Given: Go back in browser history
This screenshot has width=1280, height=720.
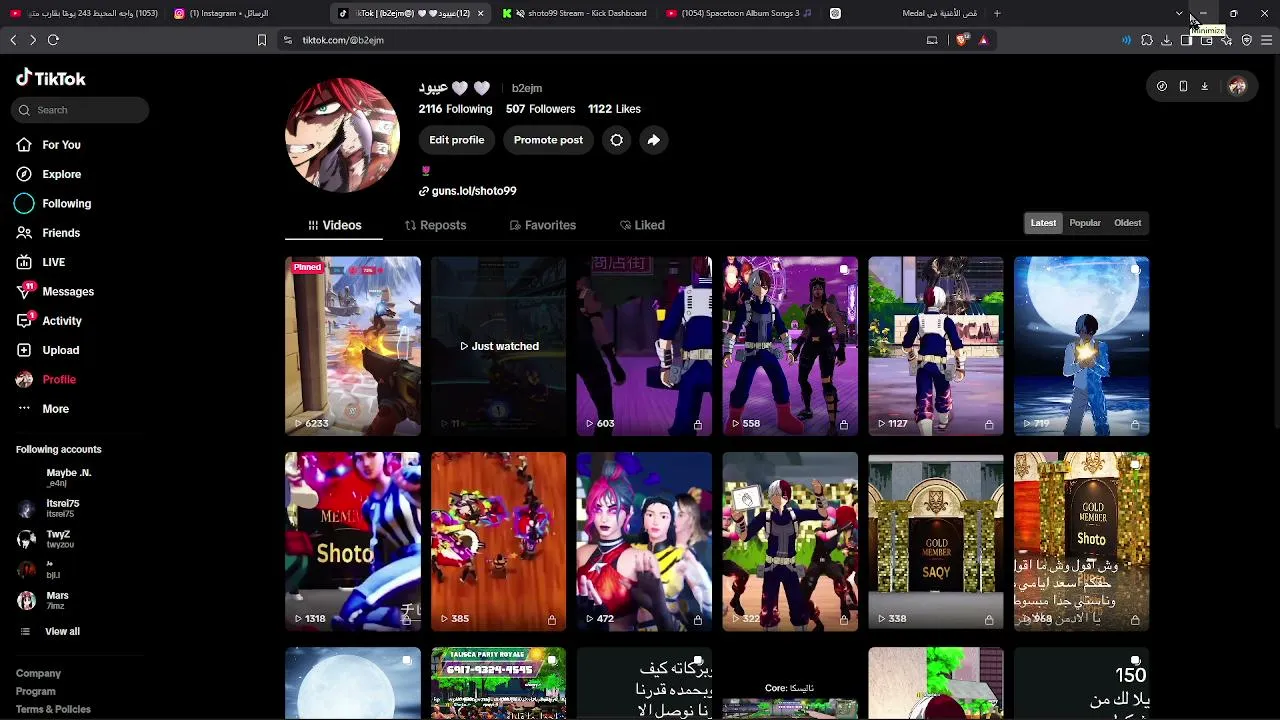Looking at the screenshot, I should point(13,40).
